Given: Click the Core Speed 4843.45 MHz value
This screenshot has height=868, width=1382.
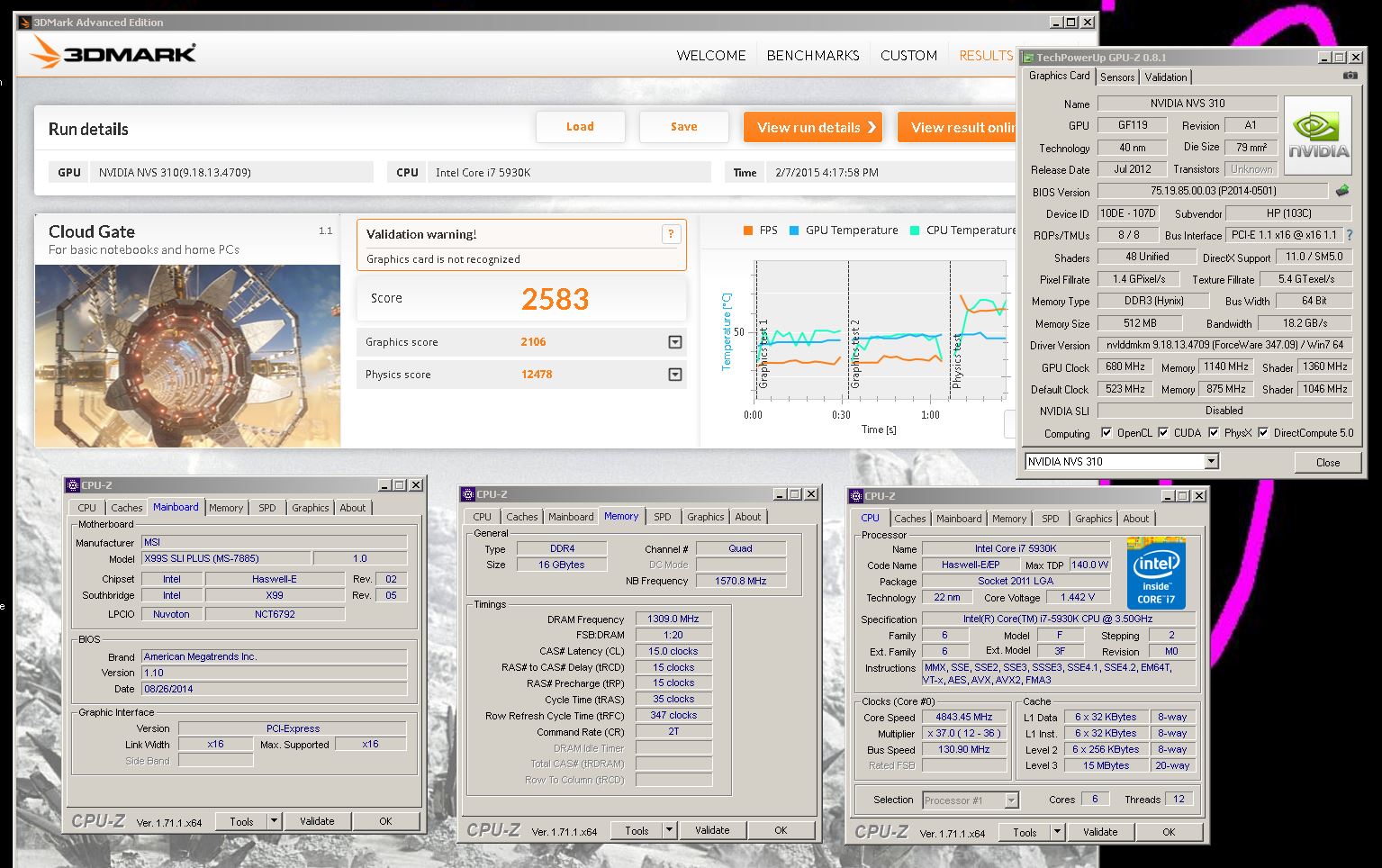Looking at the screenshot, I should pos(964,718).
